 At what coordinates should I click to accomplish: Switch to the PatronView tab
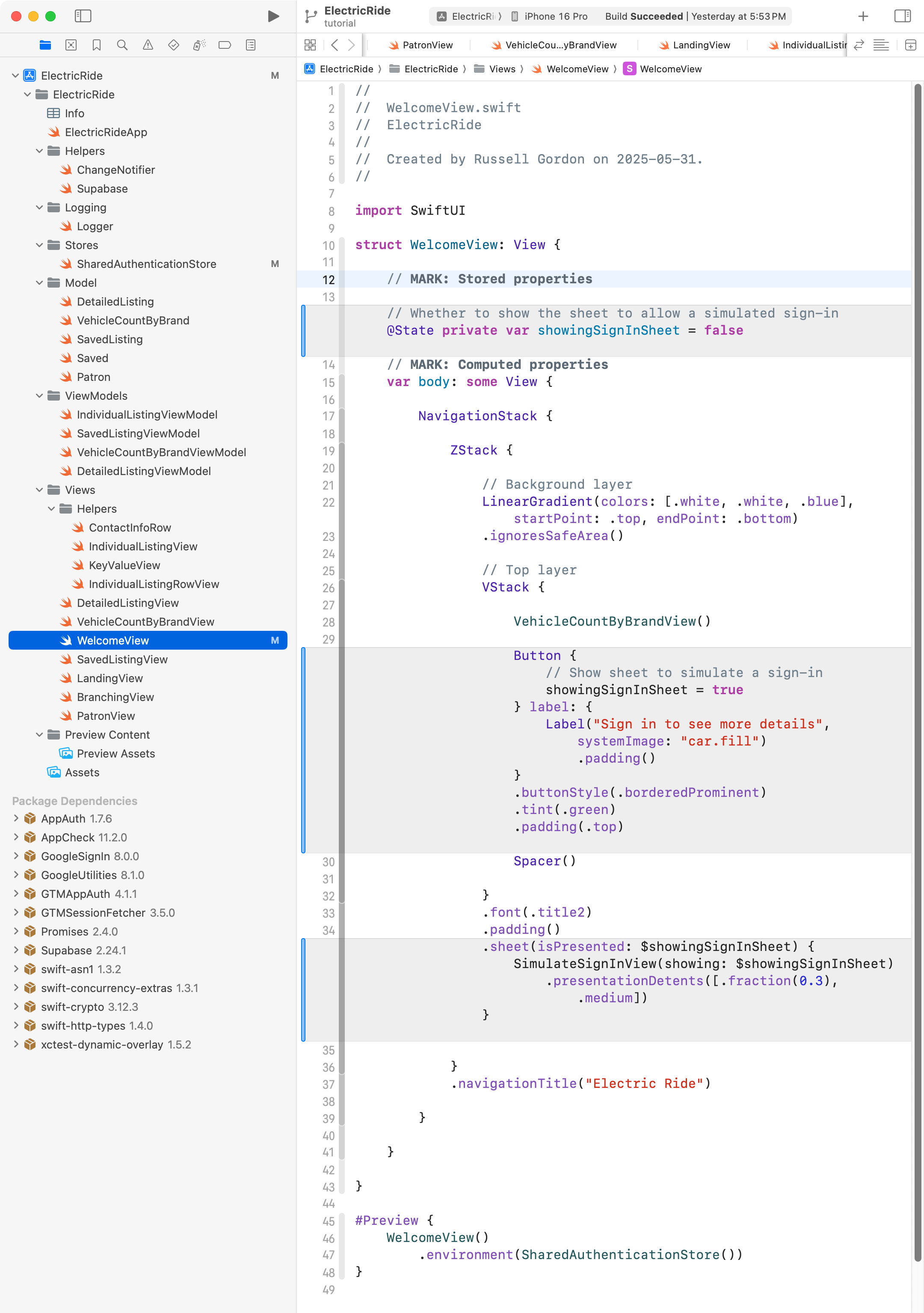[427, 45]
